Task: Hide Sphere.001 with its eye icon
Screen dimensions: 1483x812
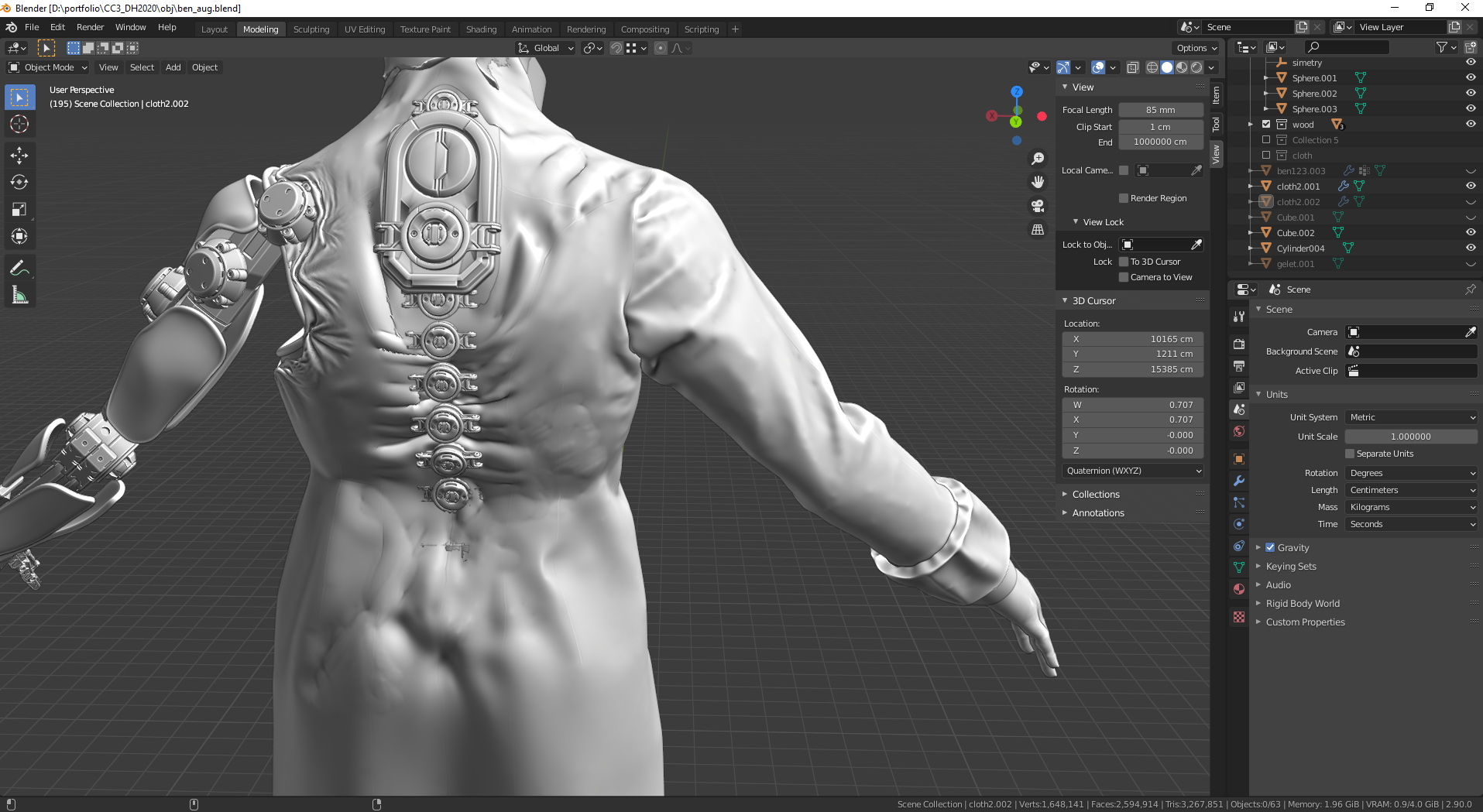Action: point(1470,77)
